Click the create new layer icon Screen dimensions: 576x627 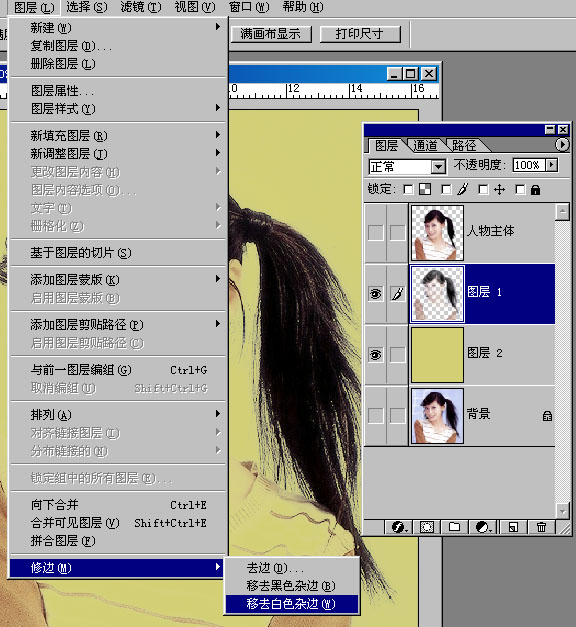coord(513,527)
